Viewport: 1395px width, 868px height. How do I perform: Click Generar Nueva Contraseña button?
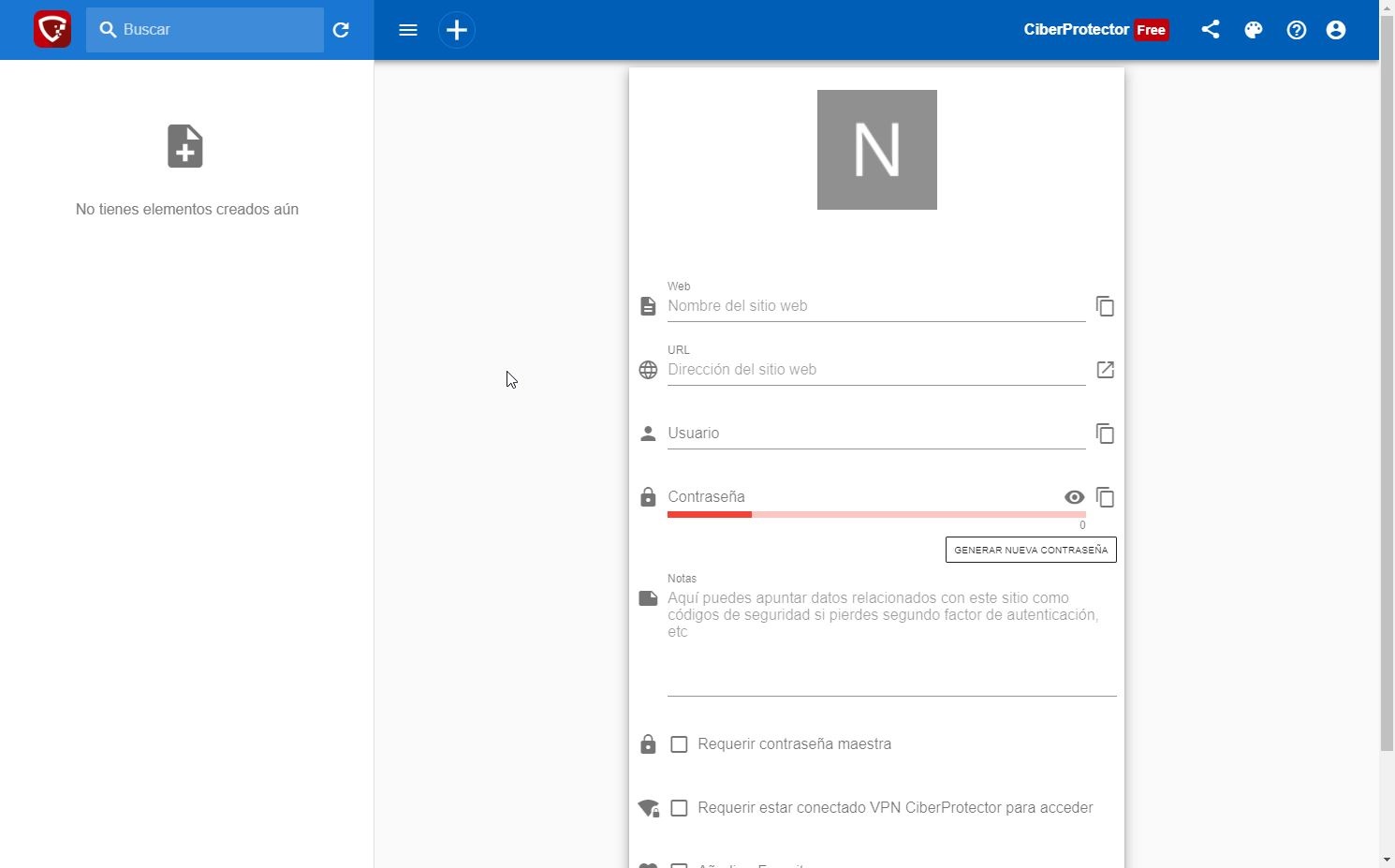point(1031,550)
